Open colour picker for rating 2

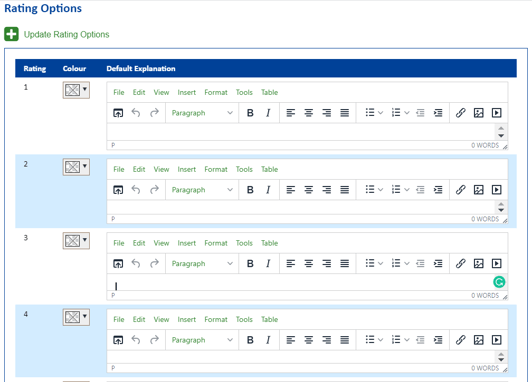76,167
